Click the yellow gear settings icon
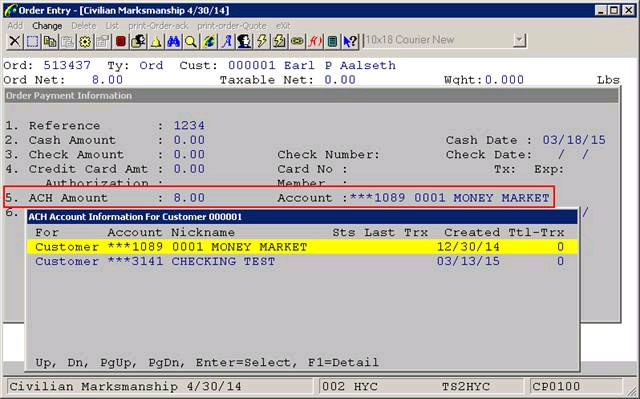Screen dimensions: 640x399 click(x=85, y=41)
